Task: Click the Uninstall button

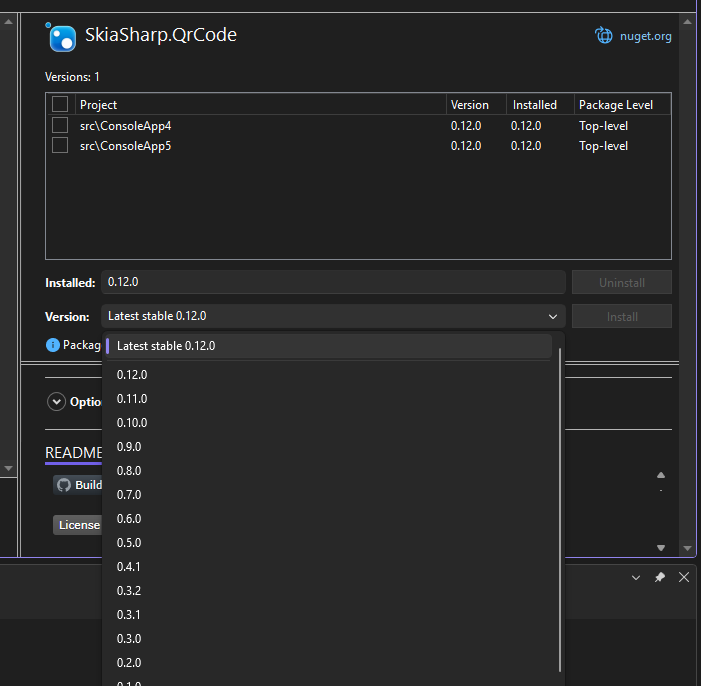Action: [x=621, y=282]
